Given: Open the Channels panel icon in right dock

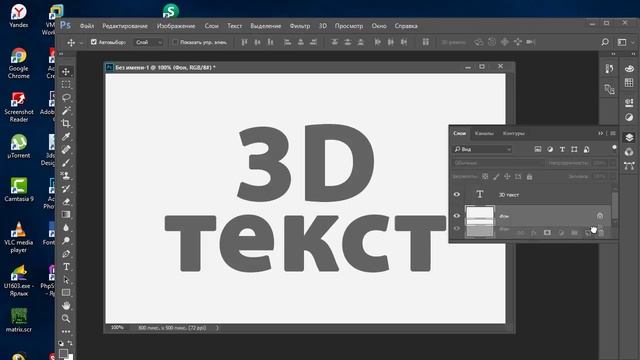Looking at the screenshot, I should (629, 152).
